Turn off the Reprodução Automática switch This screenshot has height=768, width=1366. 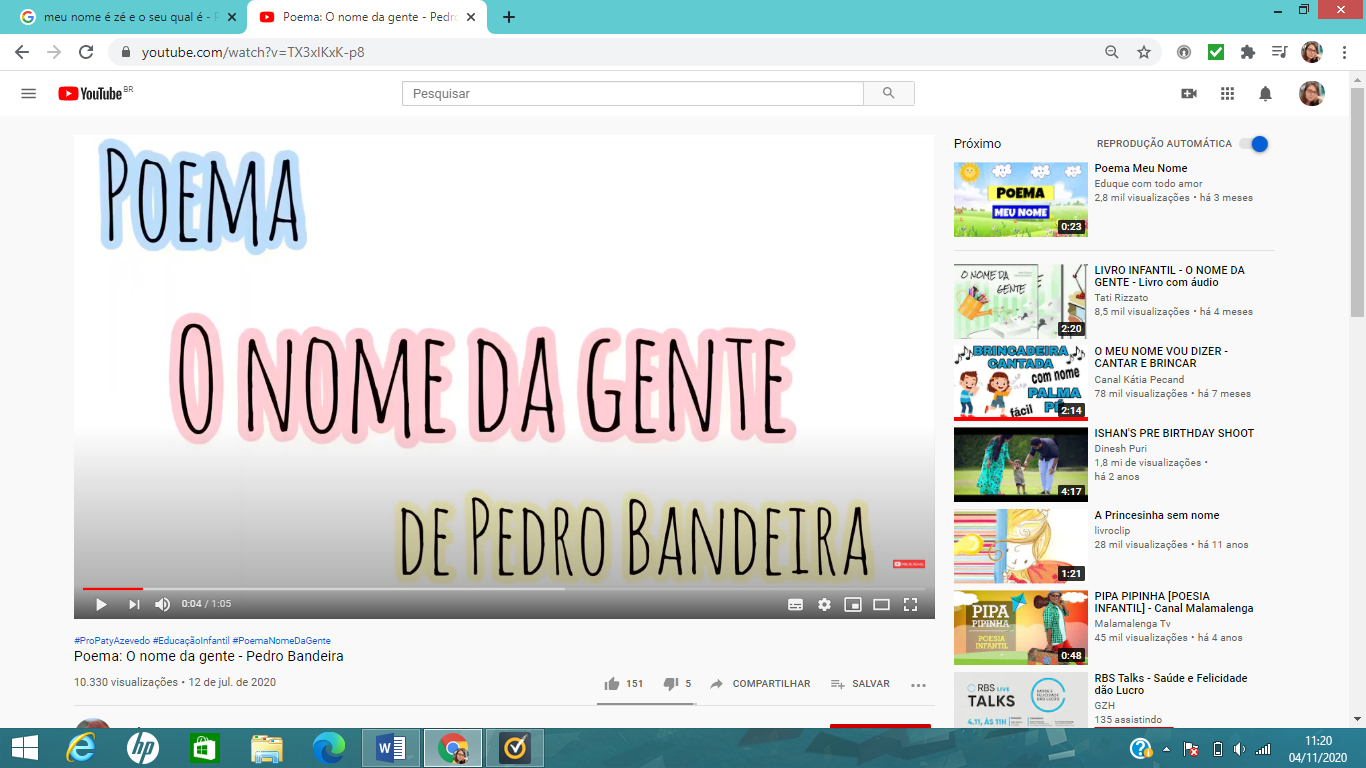(x=1254, y=143)
